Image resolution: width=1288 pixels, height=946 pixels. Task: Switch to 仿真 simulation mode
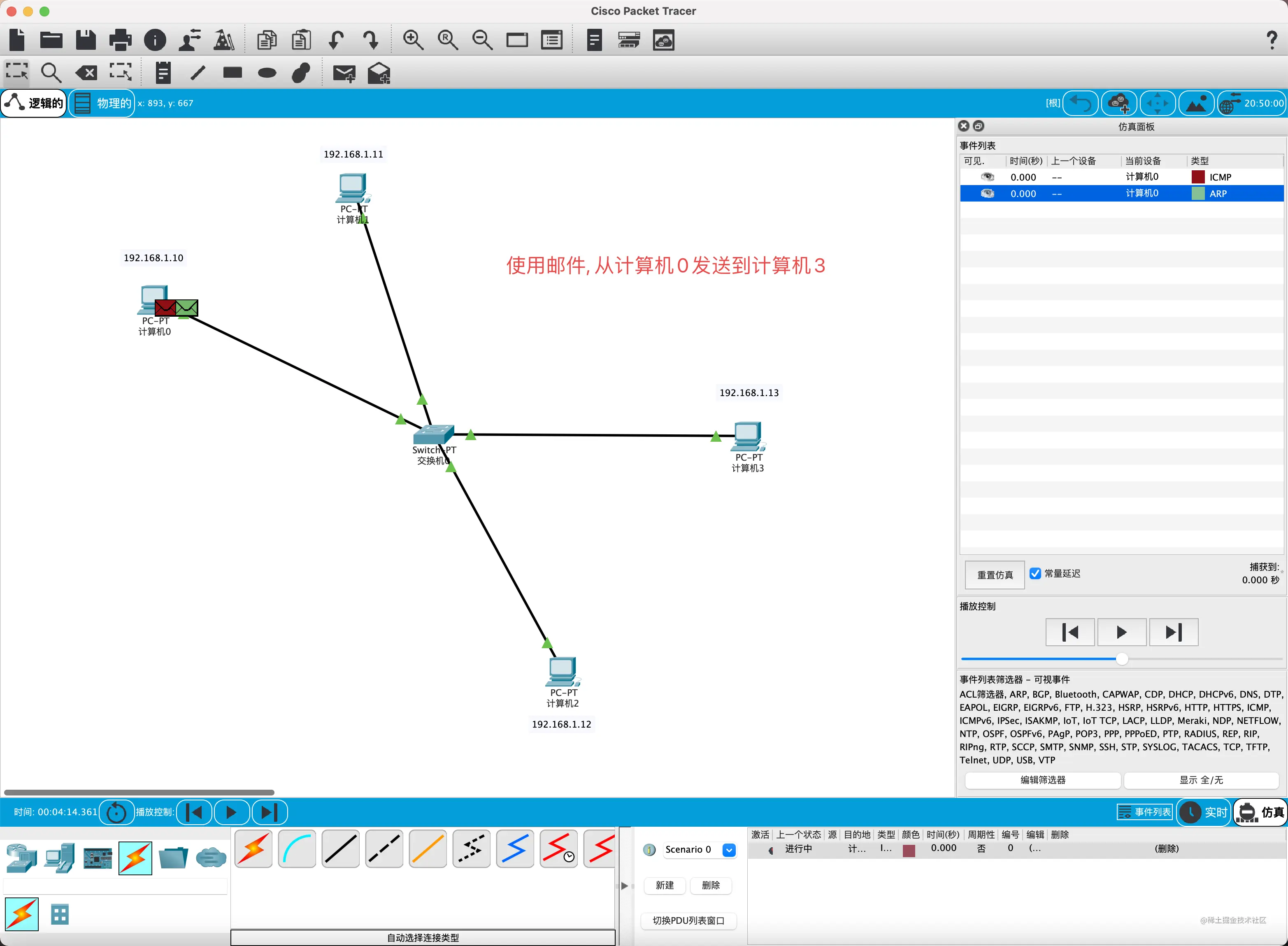1260,812
